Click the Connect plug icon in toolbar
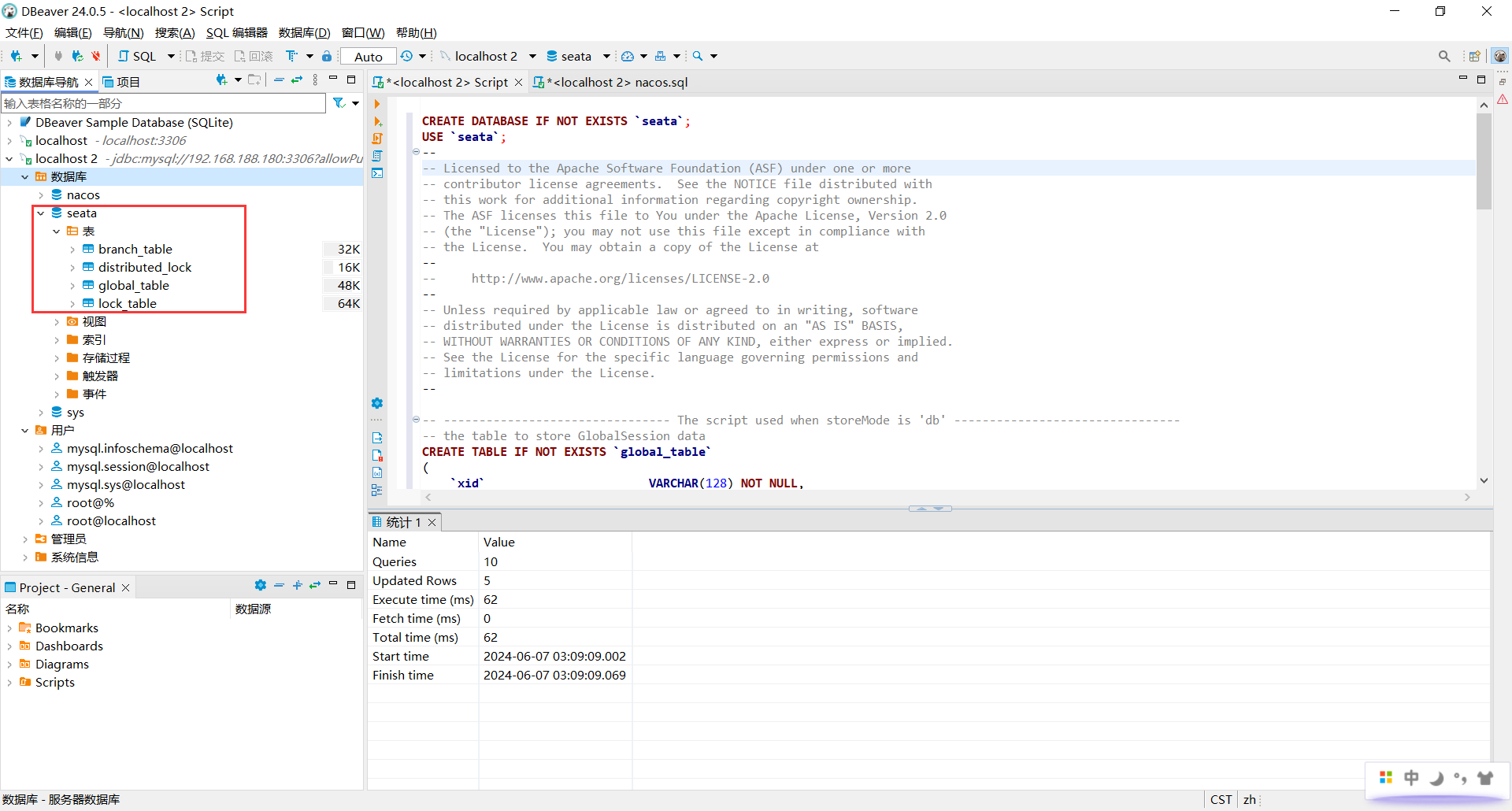Image resolution: width=1512 pixels, height=811 pixels. pos(58,56)
